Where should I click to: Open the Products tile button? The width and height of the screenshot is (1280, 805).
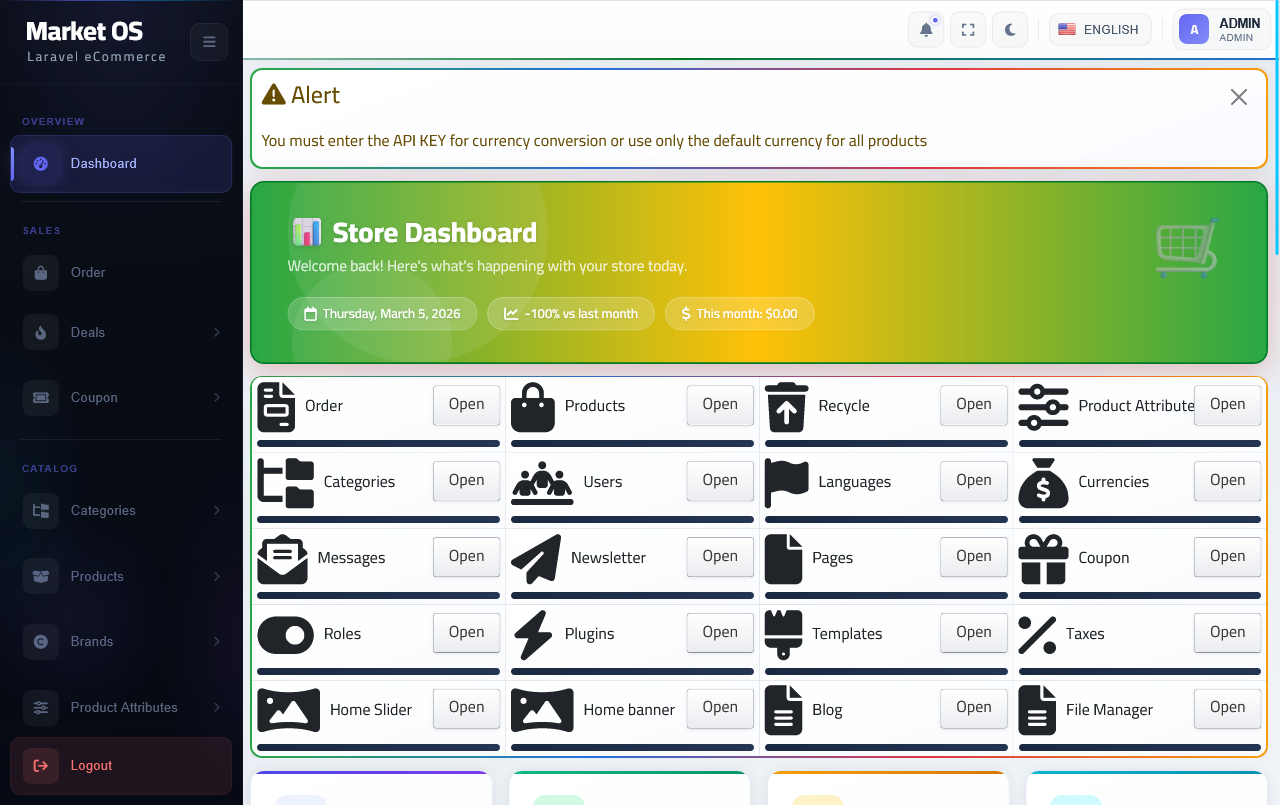click(719, 405)
